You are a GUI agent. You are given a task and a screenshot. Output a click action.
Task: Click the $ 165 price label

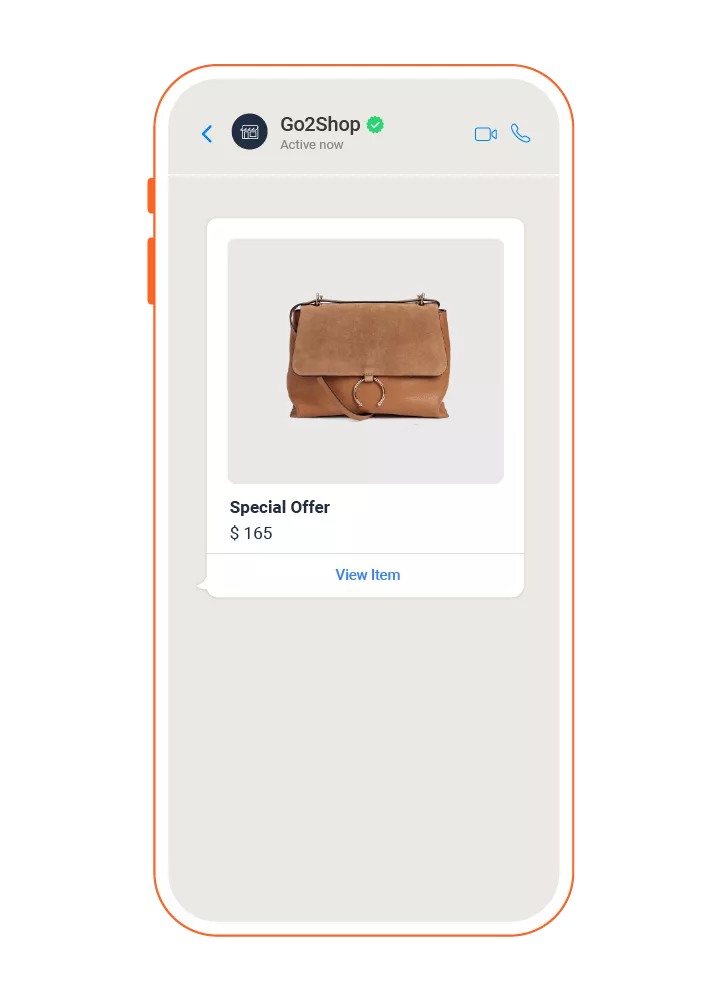coord(251,533)
